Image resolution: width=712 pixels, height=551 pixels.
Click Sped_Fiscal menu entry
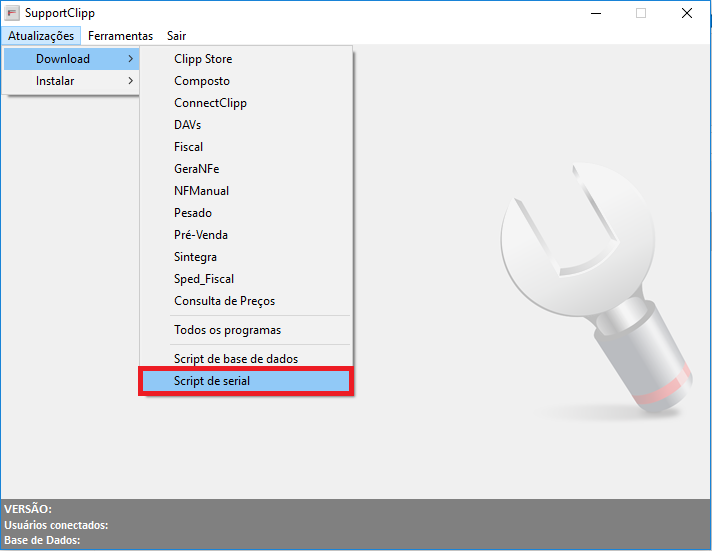pyautogui.click(x=204, y=279)
